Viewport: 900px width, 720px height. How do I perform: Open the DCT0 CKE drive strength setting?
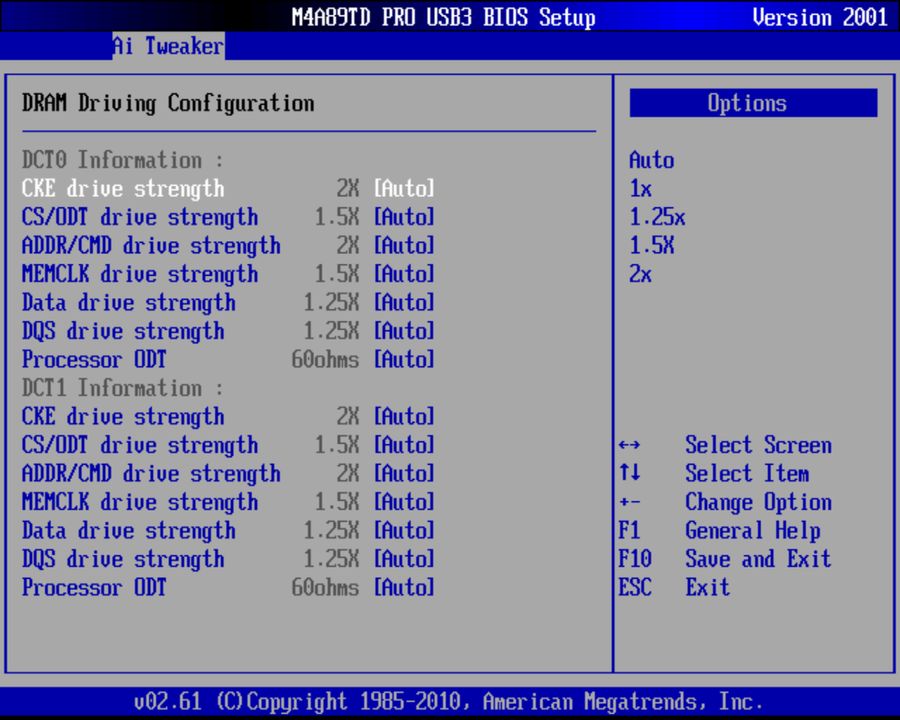(123, 188)
